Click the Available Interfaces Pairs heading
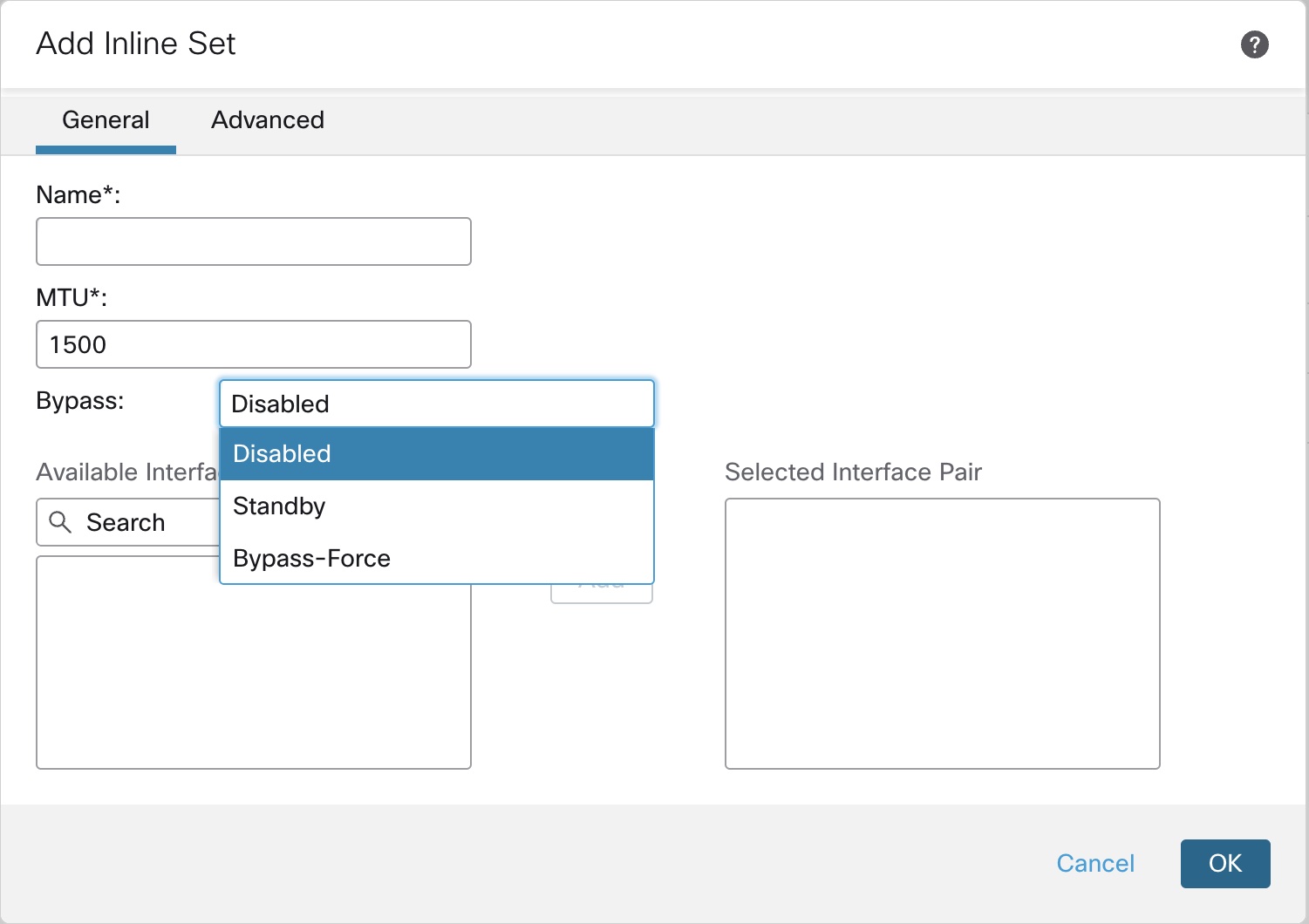1309x924 pixels. 126,472
